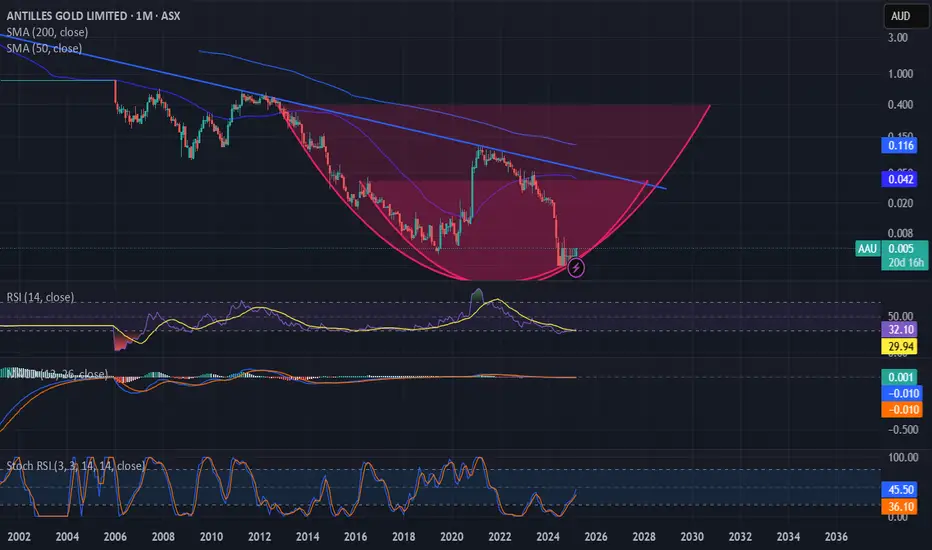Click the MACD indicator legend label
Image resolution: width=932 pixels, height=550 pixels.
click(56, 374)
